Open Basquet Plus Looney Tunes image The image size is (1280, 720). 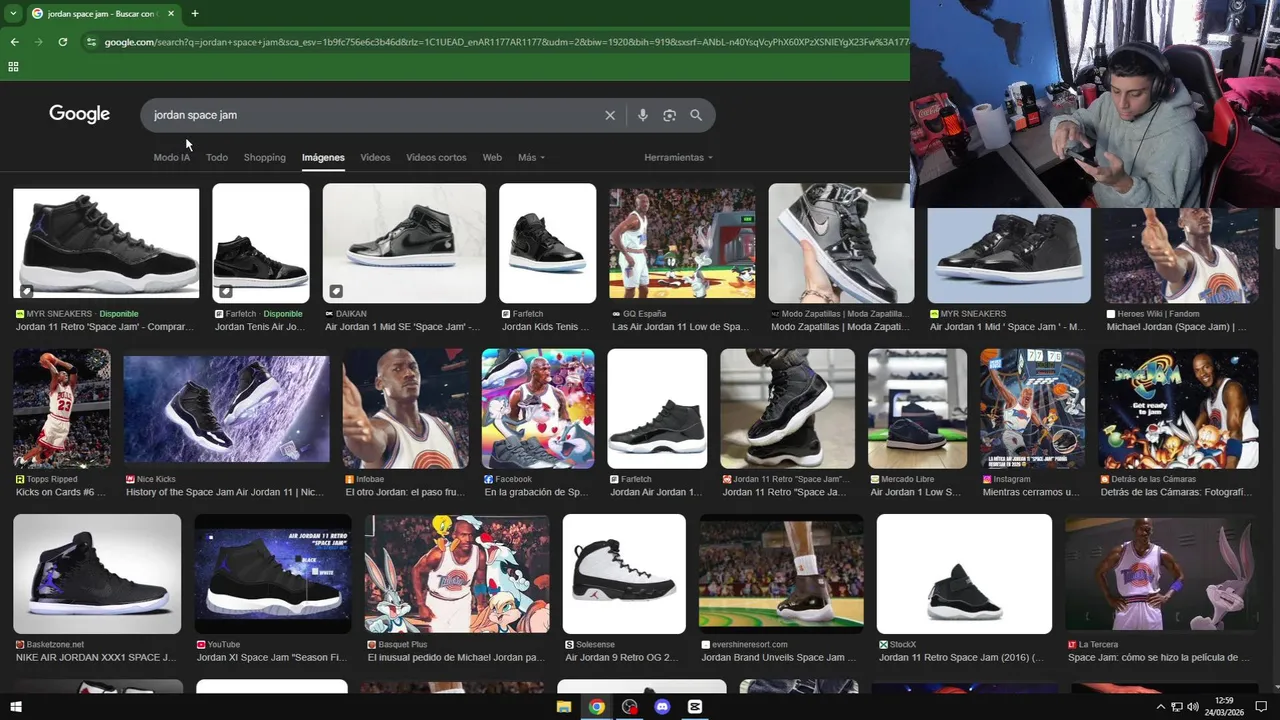point(457,574)
